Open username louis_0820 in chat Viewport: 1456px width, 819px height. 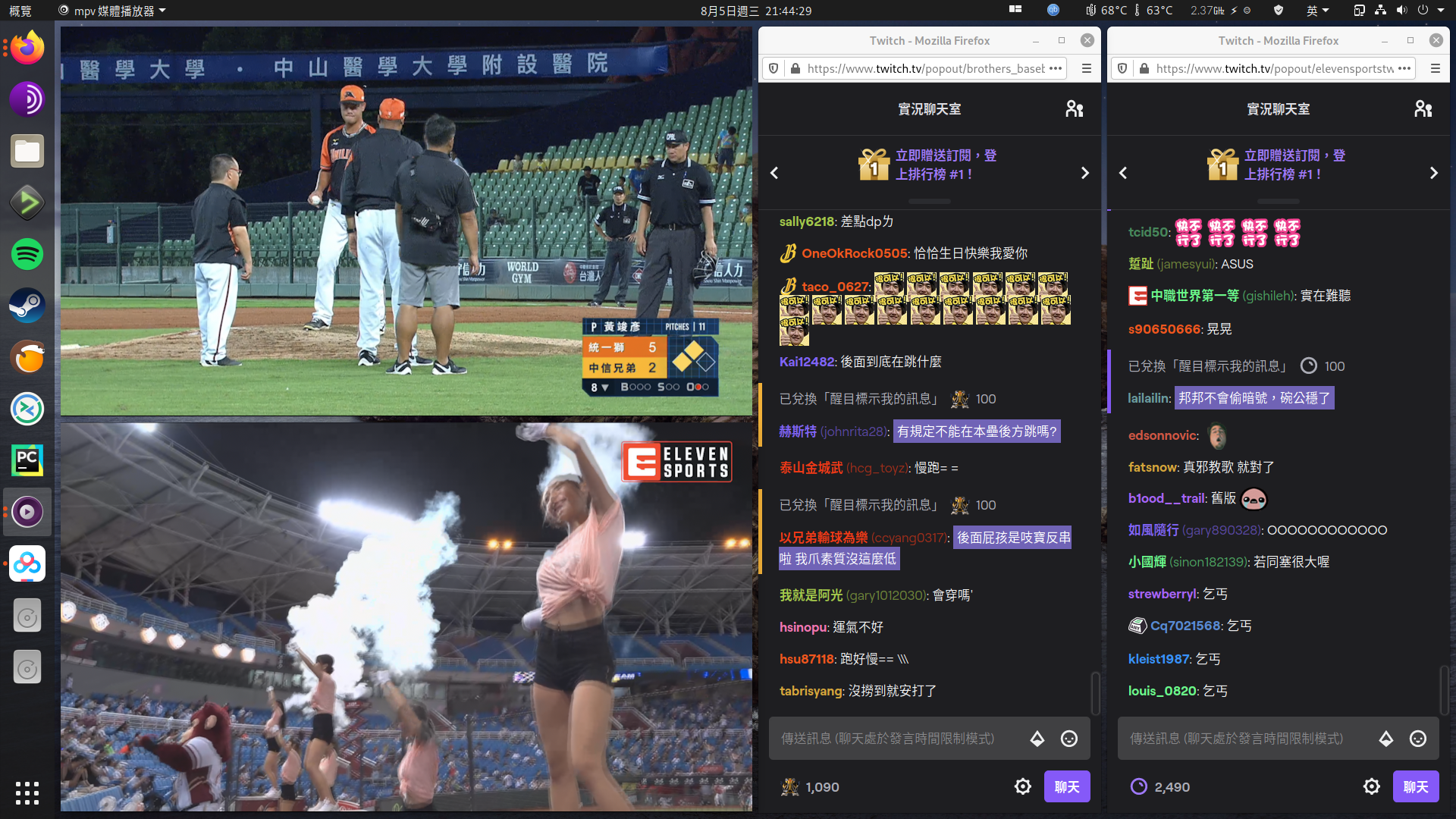[x=1163, y=691]
